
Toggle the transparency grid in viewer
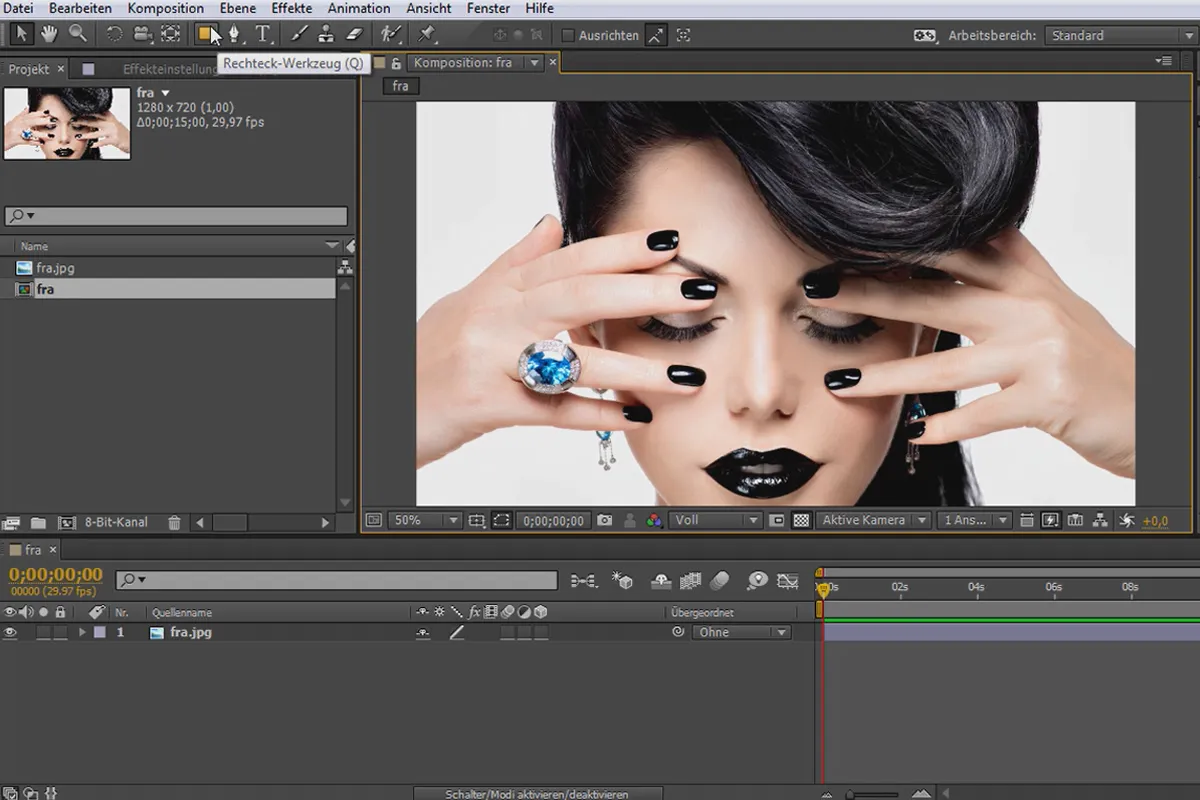coord(801,520)
